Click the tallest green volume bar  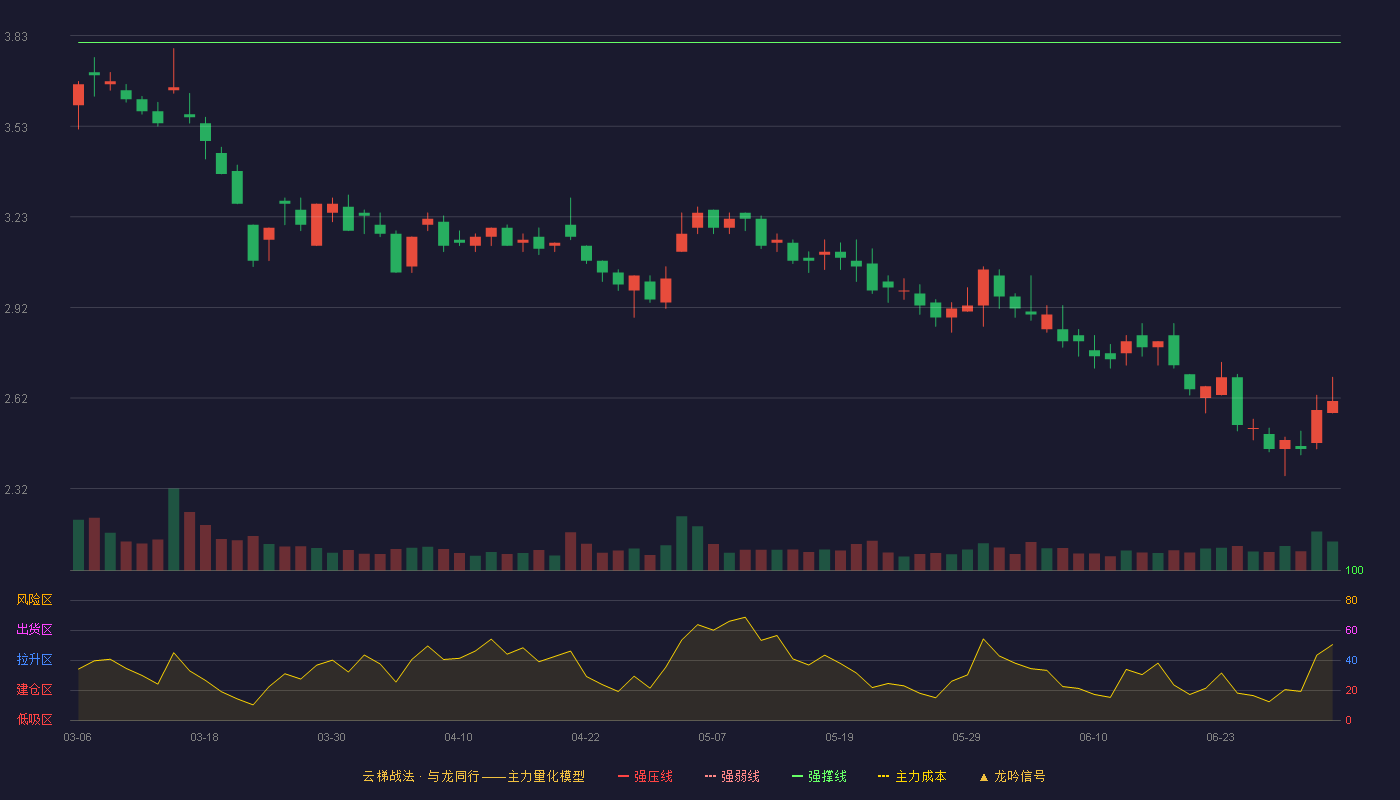[x=174, y=529]
